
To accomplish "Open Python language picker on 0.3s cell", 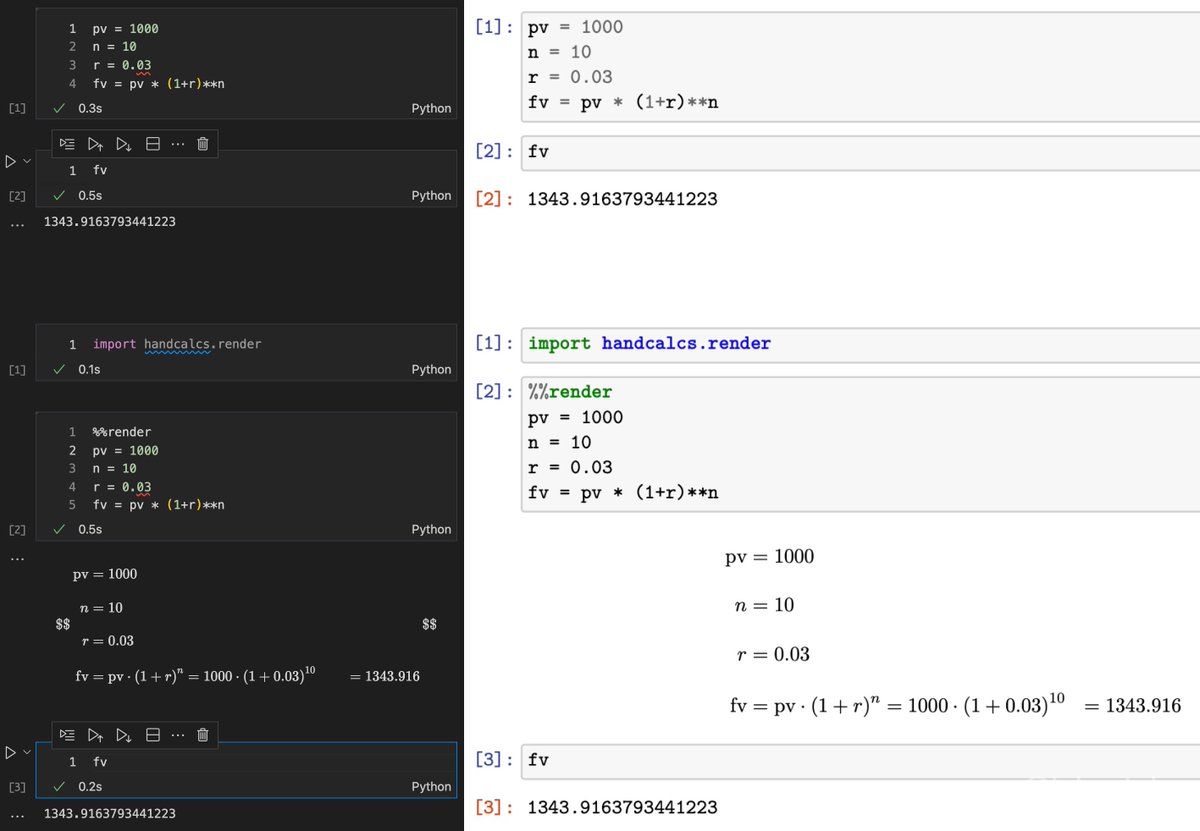I will pyautogui.click(x=431, y=108).
